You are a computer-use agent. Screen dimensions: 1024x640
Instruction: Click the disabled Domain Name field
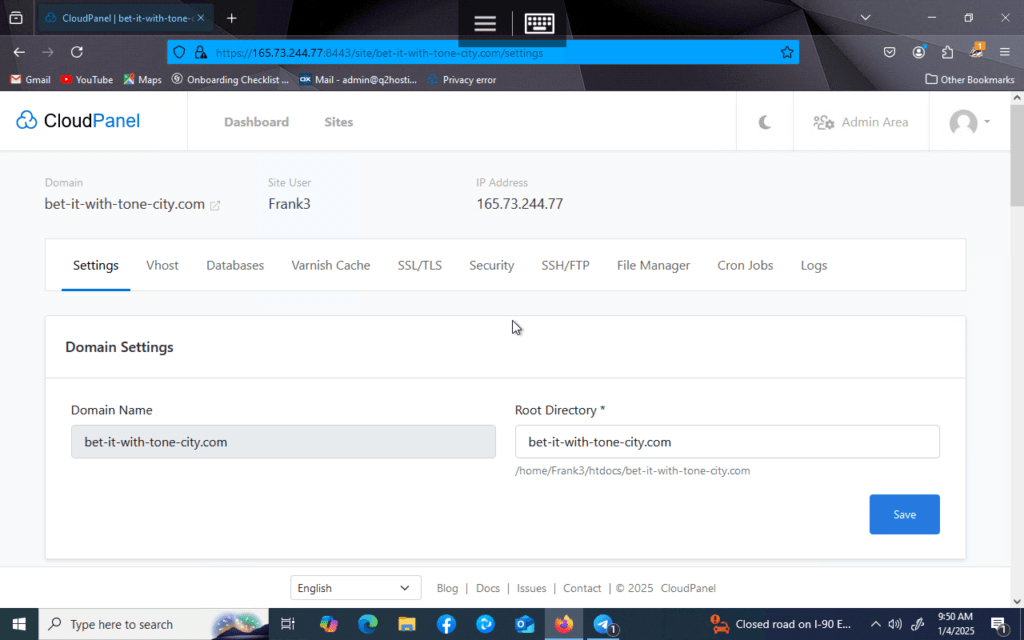(283, 442)
